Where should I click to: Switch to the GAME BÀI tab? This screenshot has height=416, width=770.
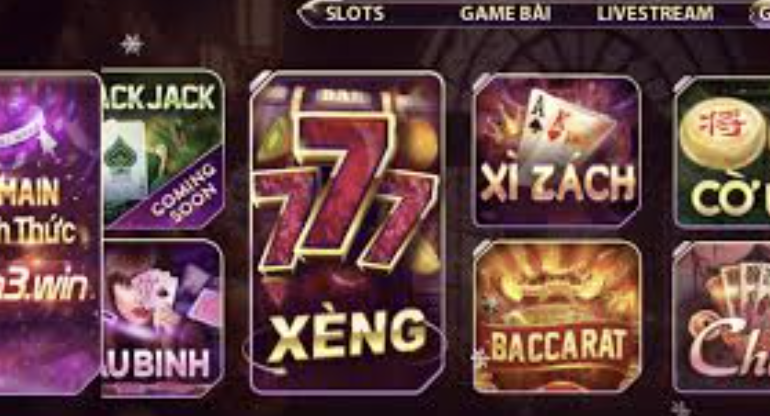pos(505,13)
